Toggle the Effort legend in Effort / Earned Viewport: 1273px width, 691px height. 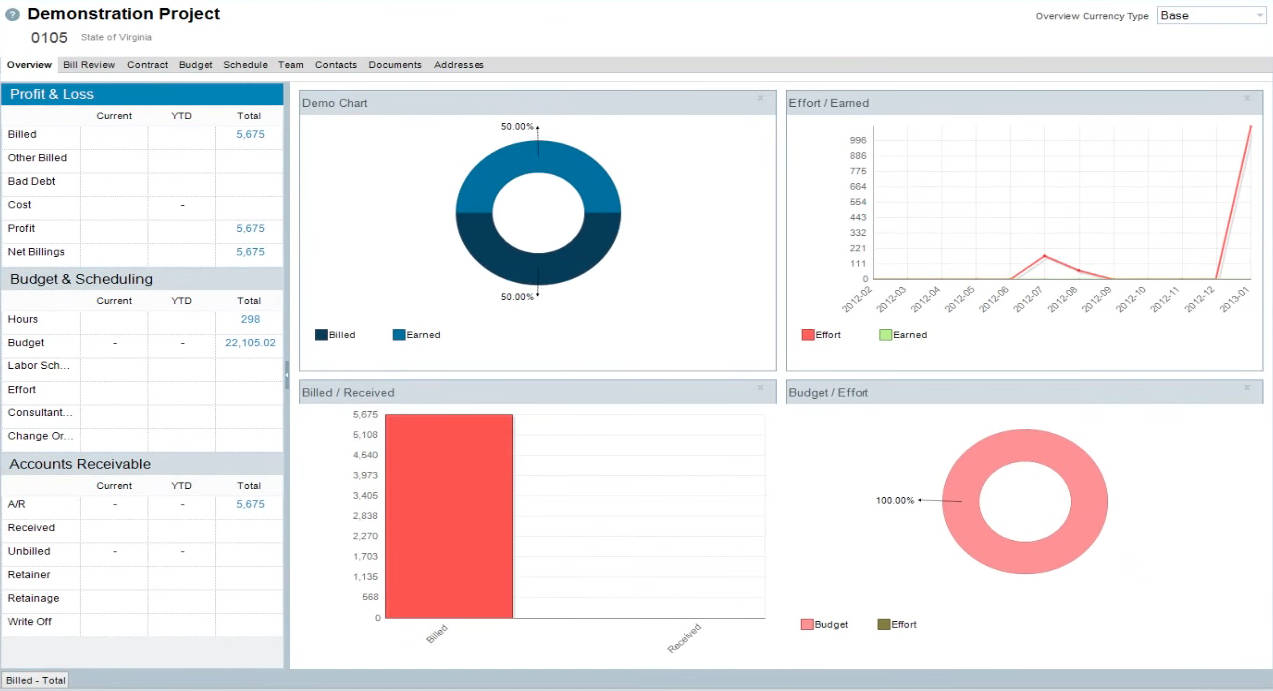click(x=821, y=335)
